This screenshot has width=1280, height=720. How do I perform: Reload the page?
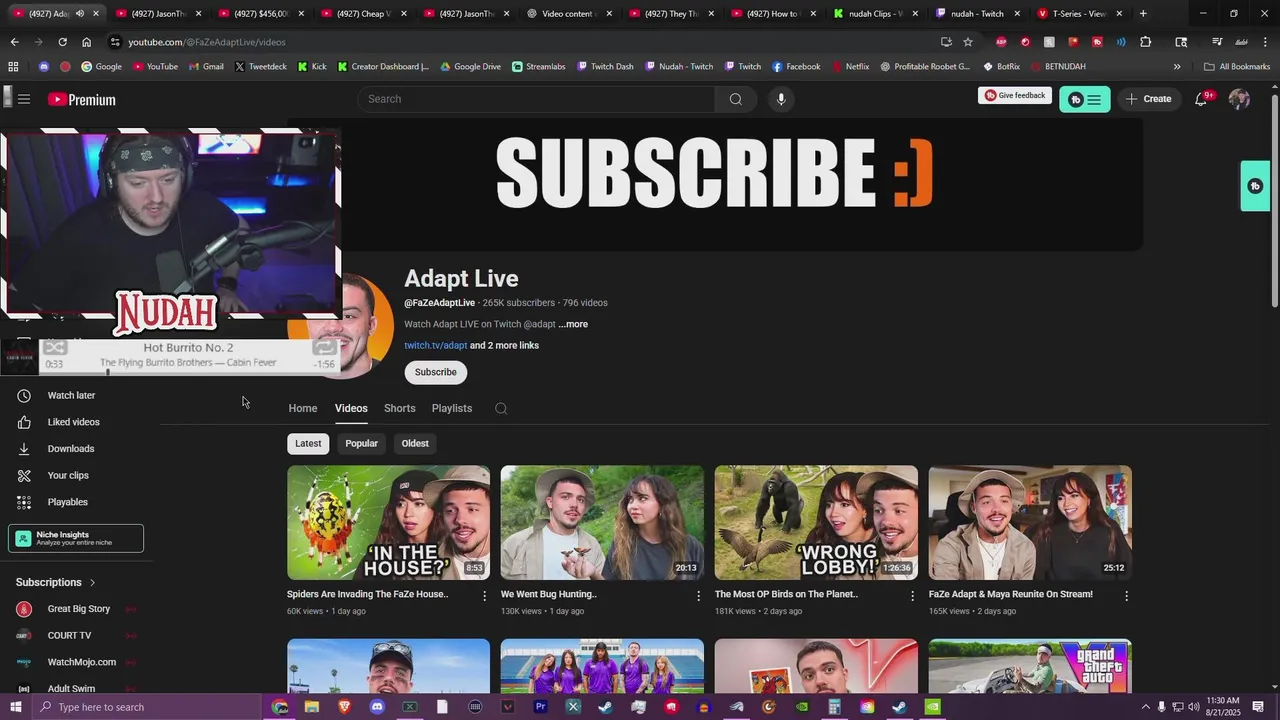coord(62,42)
